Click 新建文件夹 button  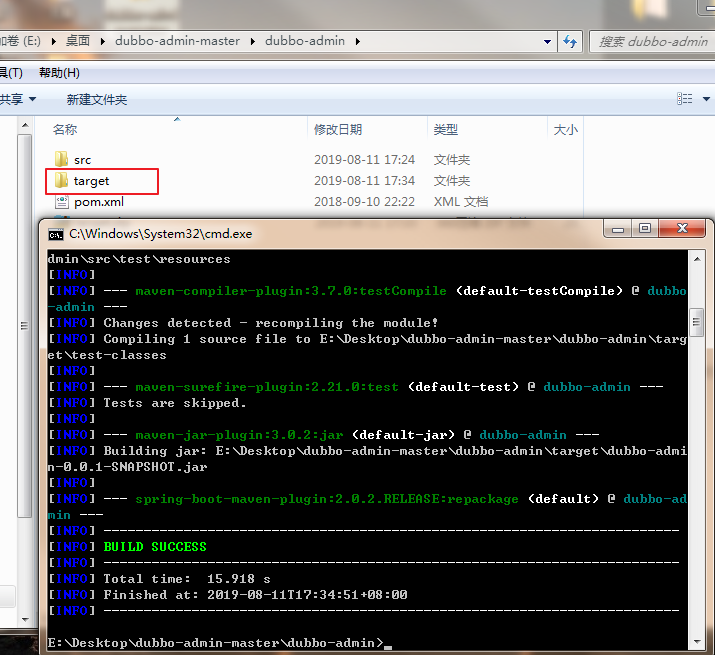coord(97,99)
